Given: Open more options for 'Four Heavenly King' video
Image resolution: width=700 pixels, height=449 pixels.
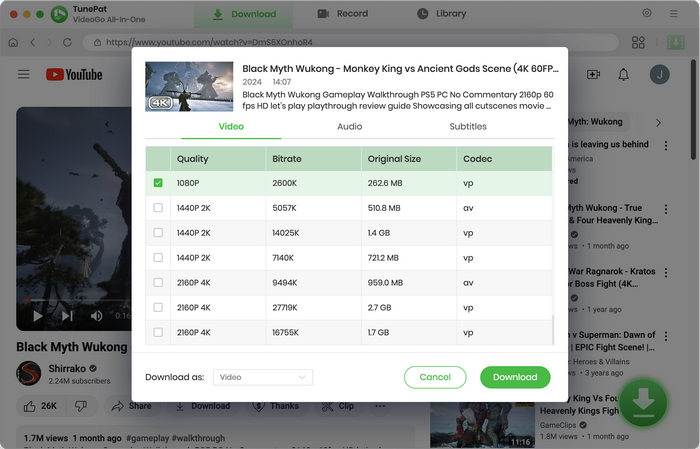Looking at the screenshot, I should (666, 209).
